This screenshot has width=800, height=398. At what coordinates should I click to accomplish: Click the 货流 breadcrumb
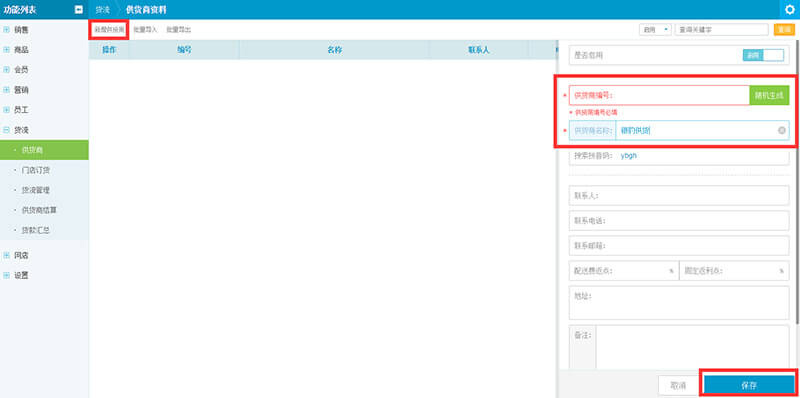pyautogui.click(x=103, y=10)
